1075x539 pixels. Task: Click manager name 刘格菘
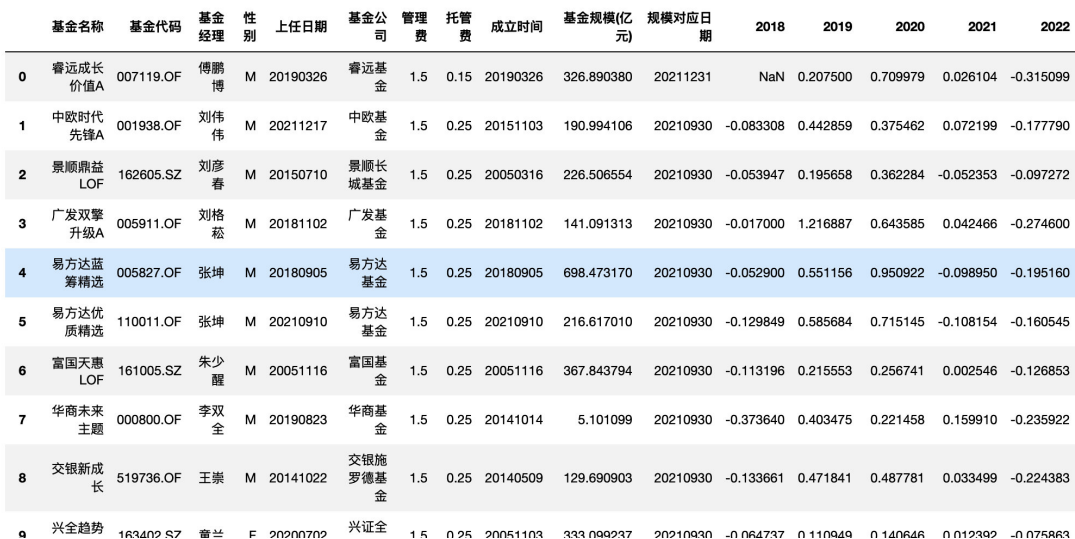[x=211, y=224]
